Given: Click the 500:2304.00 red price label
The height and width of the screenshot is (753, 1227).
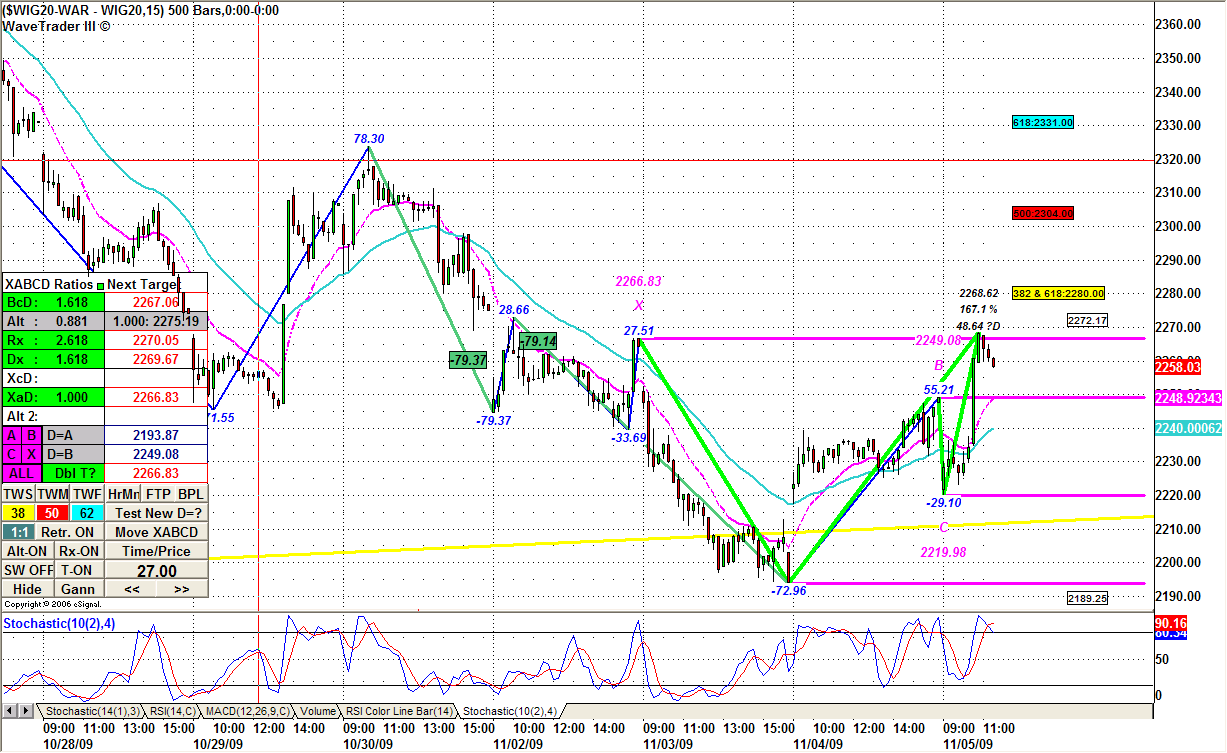Looking at the screenshot, I should click(1043, 213).
